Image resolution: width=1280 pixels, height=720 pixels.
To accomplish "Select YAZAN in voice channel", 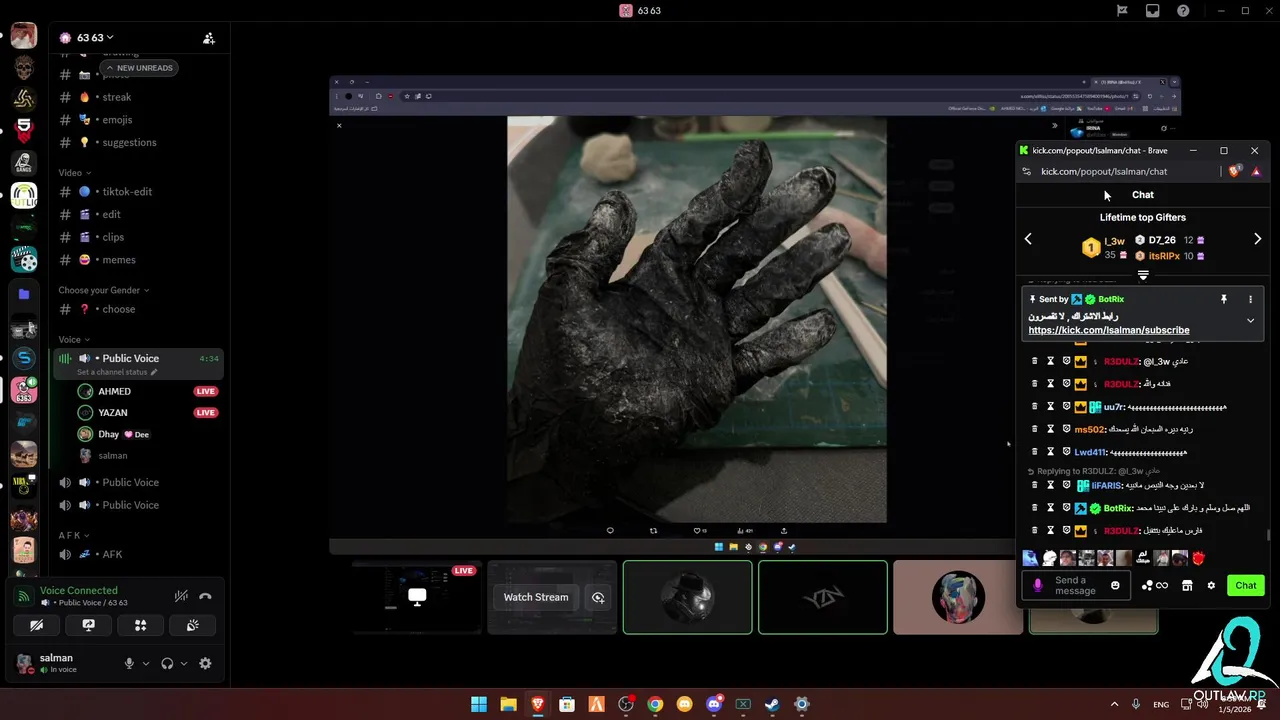I will [x=147, y=413].
